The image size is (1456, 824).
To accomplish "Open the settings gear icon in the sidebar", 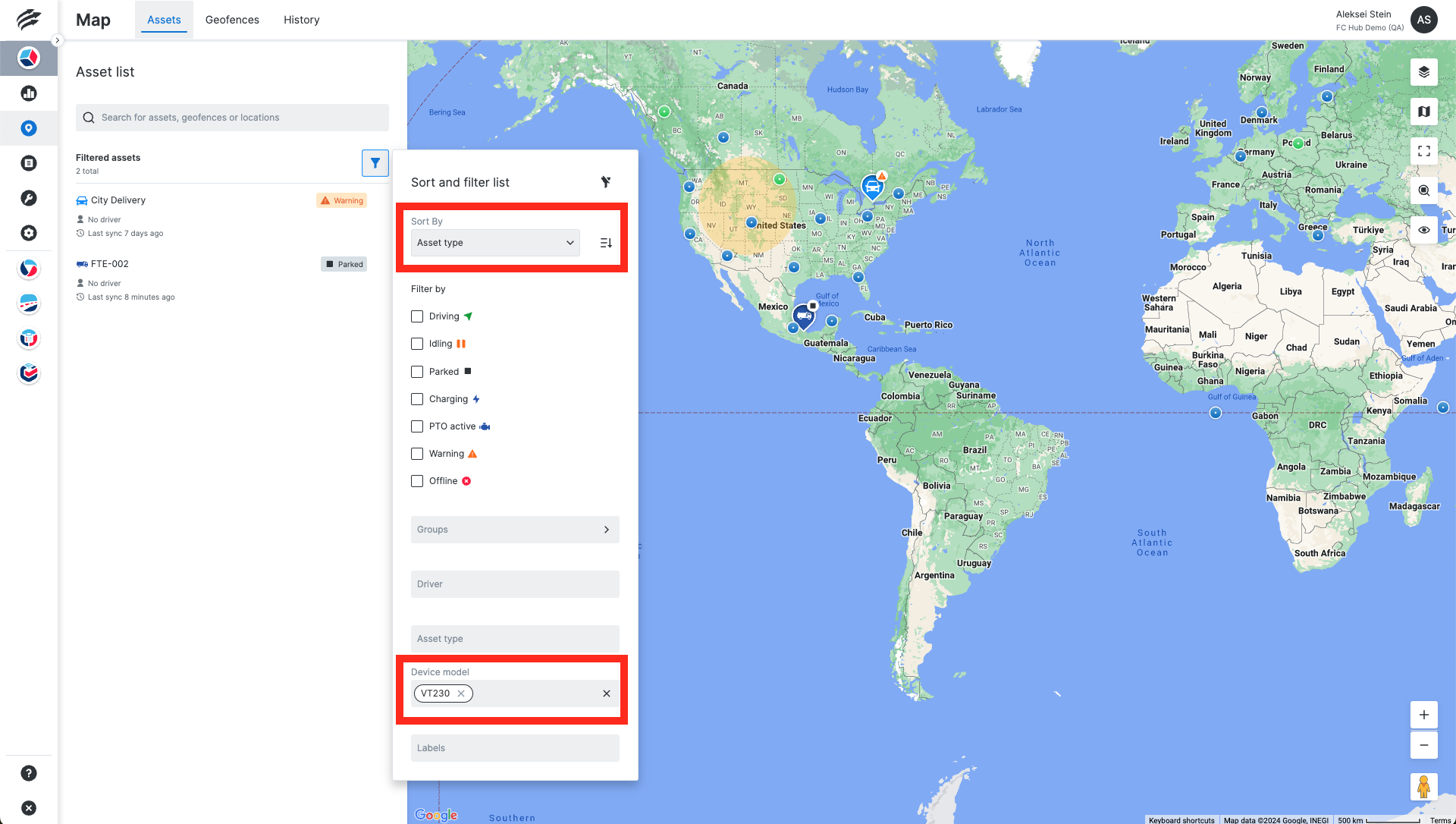I will click(x=29, y=233).
